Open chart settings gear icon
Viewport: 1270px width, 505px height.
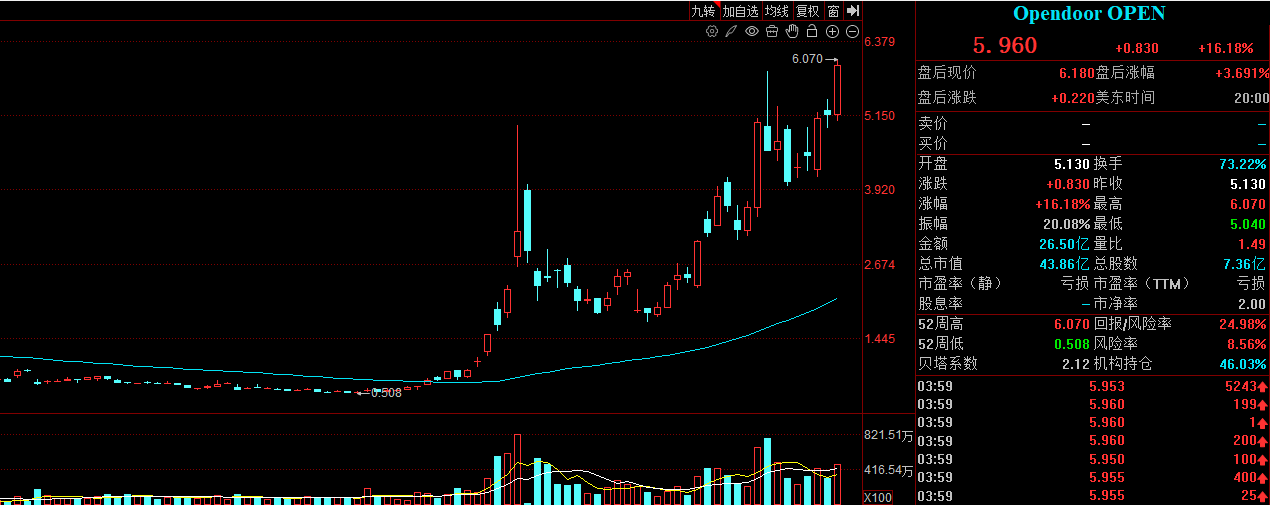[x=712, y=32]
